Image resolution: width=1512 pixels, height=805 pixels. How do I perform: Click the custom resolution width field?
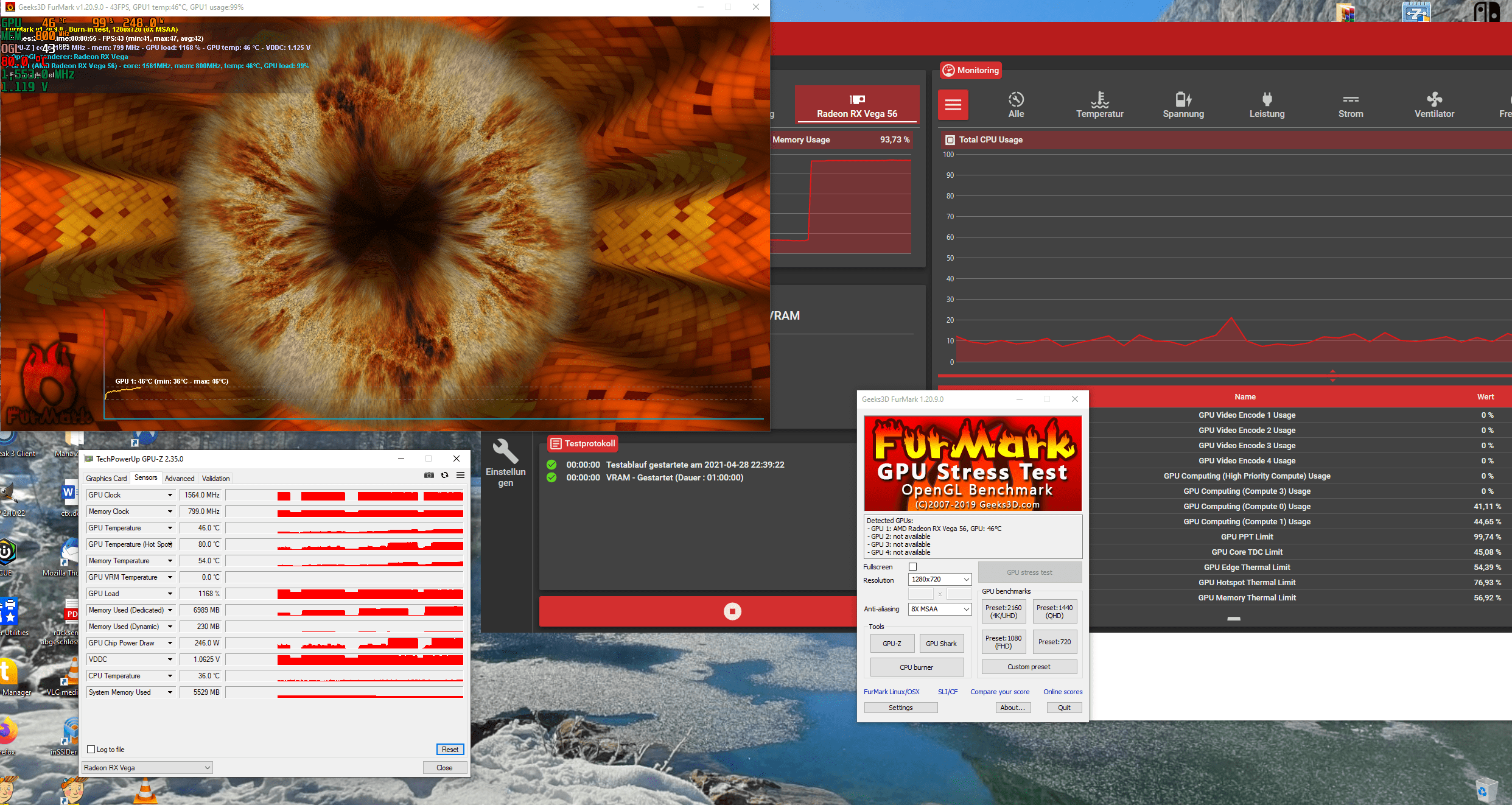[x=921, y=594]
